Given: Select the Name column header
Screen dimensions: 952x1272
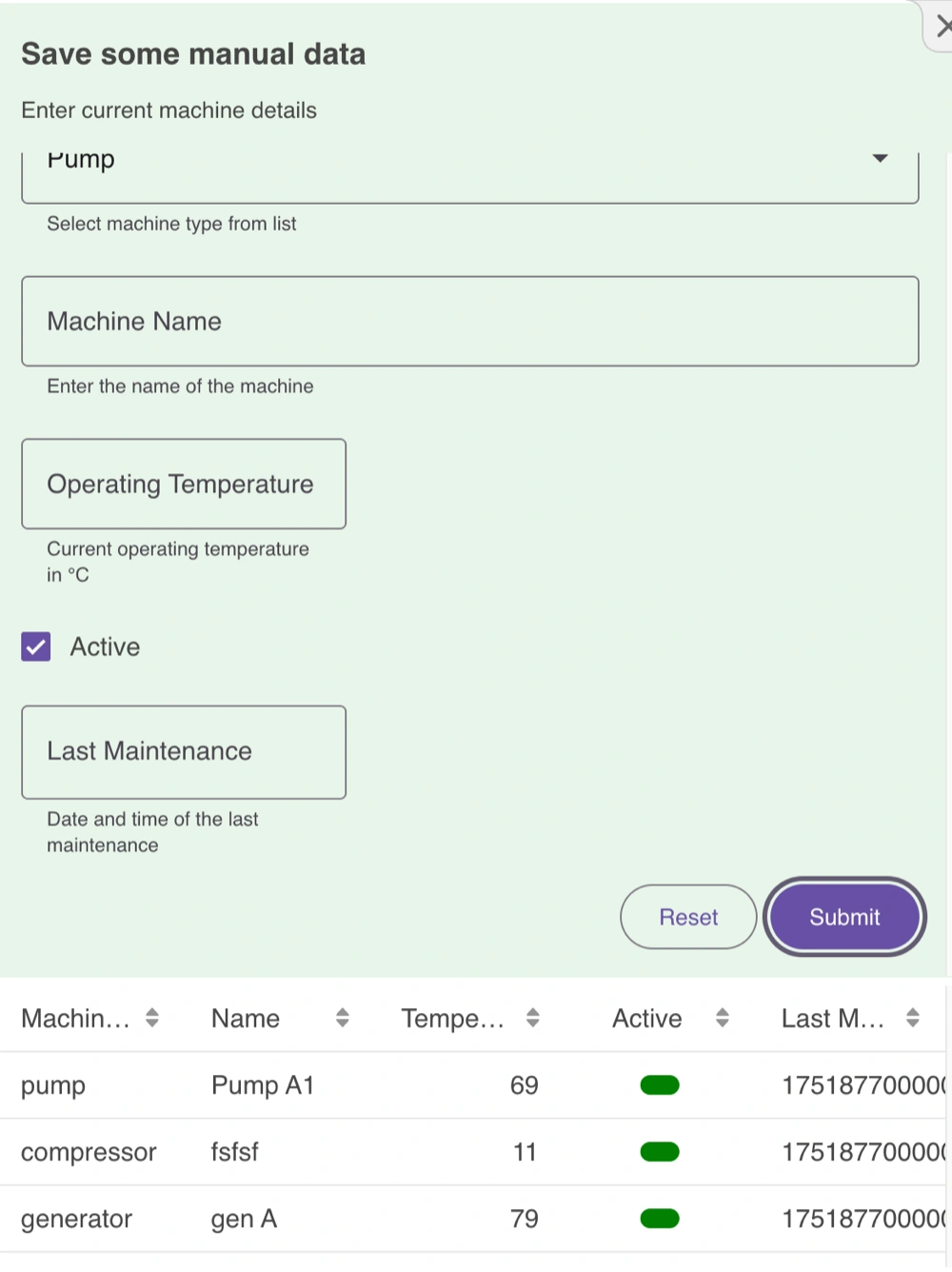Looking at the screenshot, I should pyautogui.click(x=246, y=1019).
